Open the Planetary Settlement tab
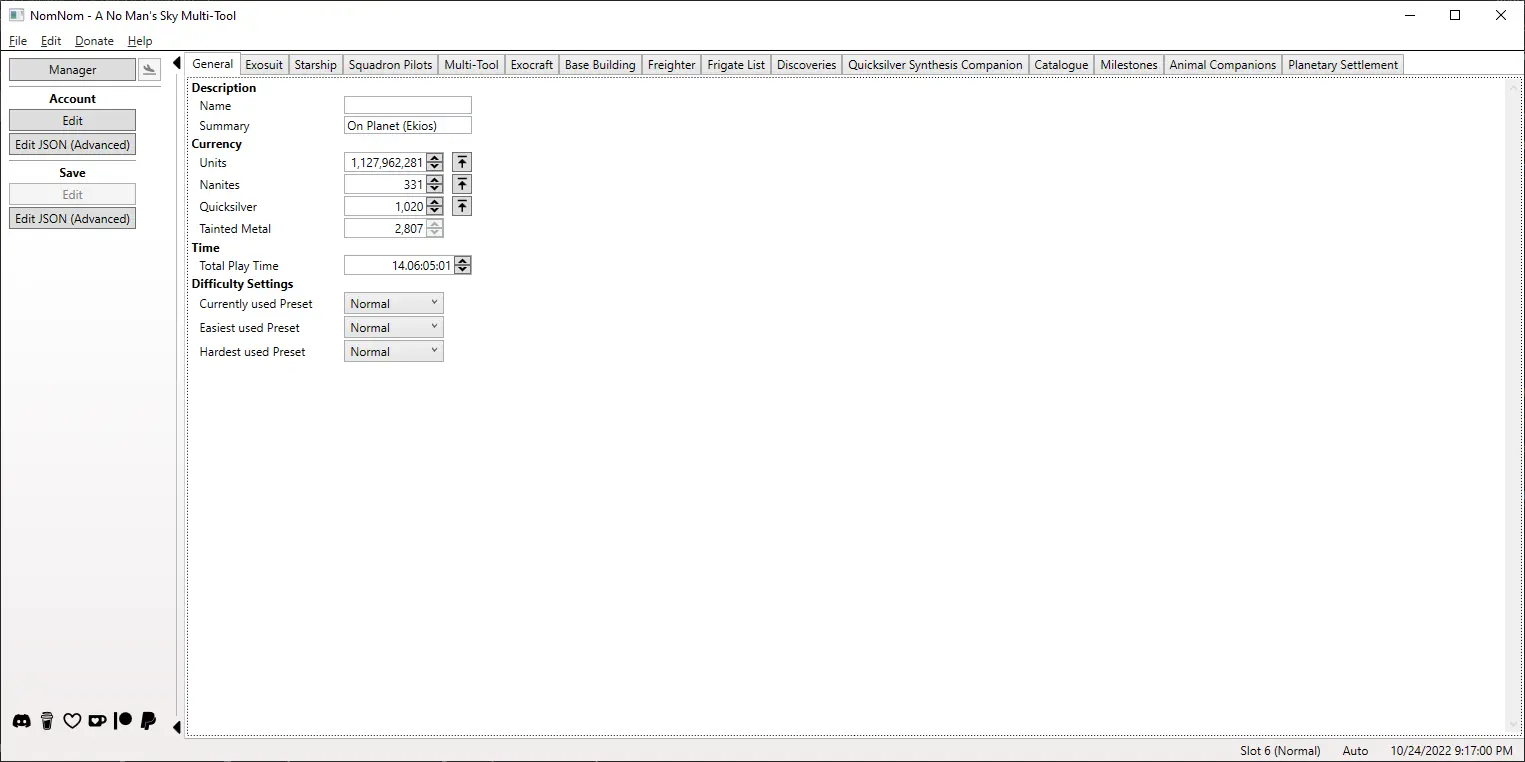Screen dimensions: 1525x762 [1342, 65]
